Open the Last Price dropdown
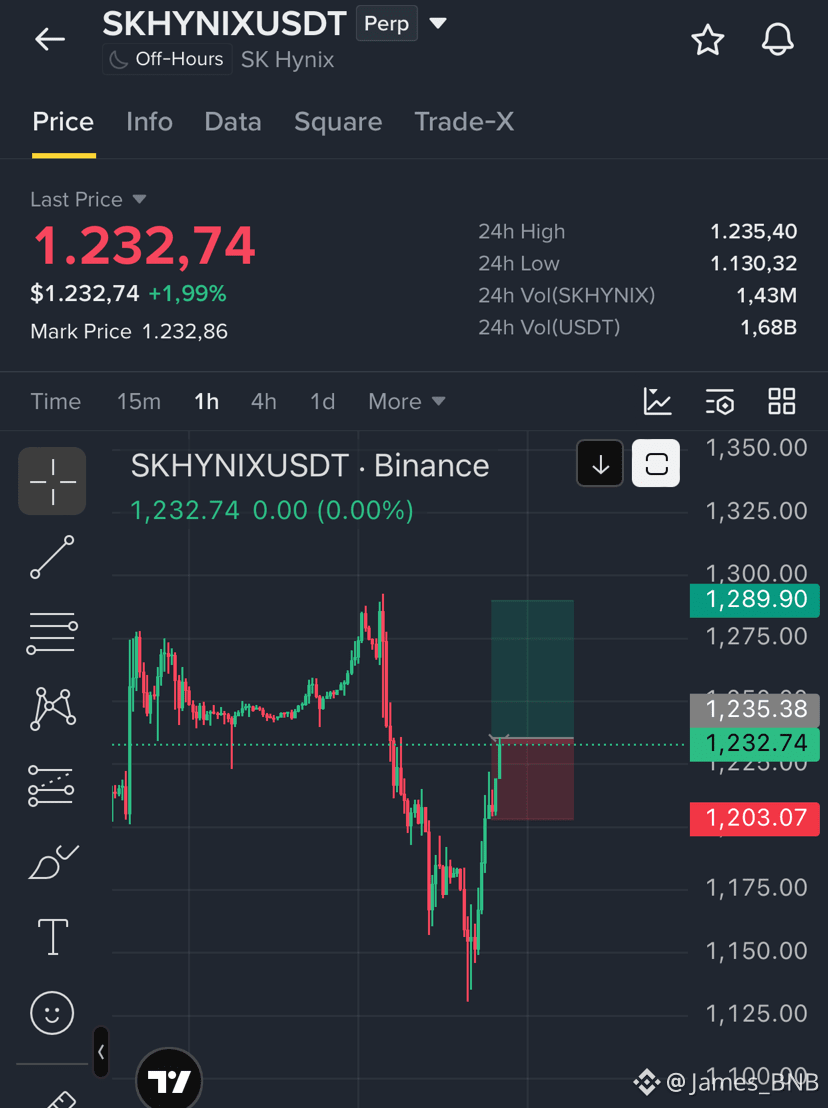The width and height of the screenshot is (828, 1108). (x=88, y=200)
